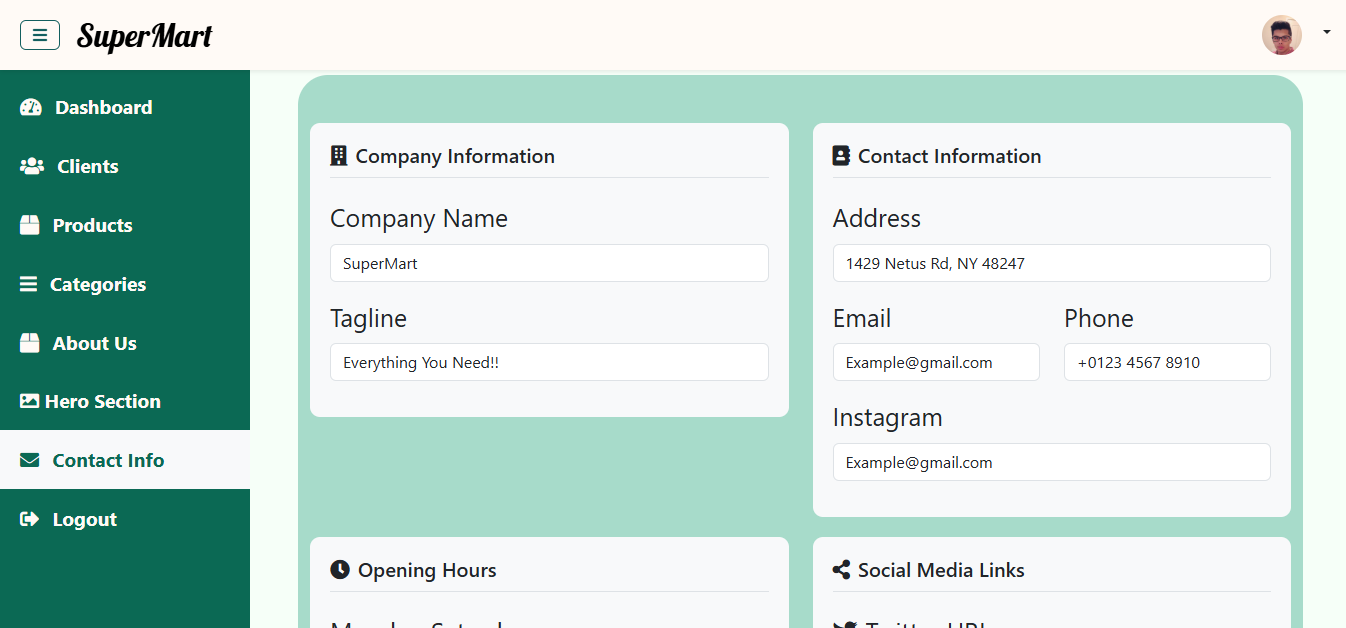Viewport: 1346px width, 628px height.
Task: Click the Logout arrow icon
Action: coord(30,519)
